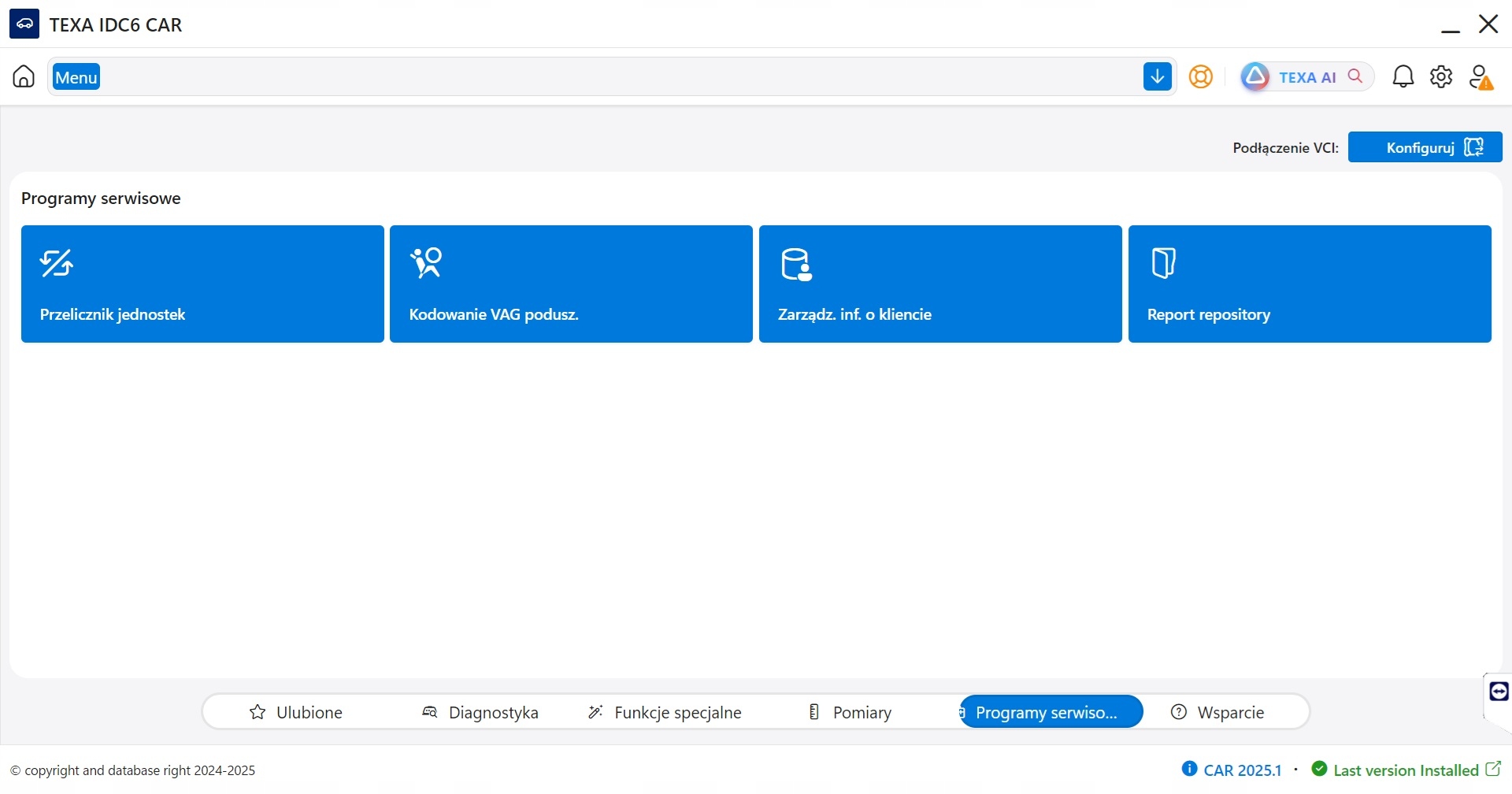Close the TEXA IDC6 CAR window
The image size is (1512, 794).
pyautogui.click(x=1488, y=24)
